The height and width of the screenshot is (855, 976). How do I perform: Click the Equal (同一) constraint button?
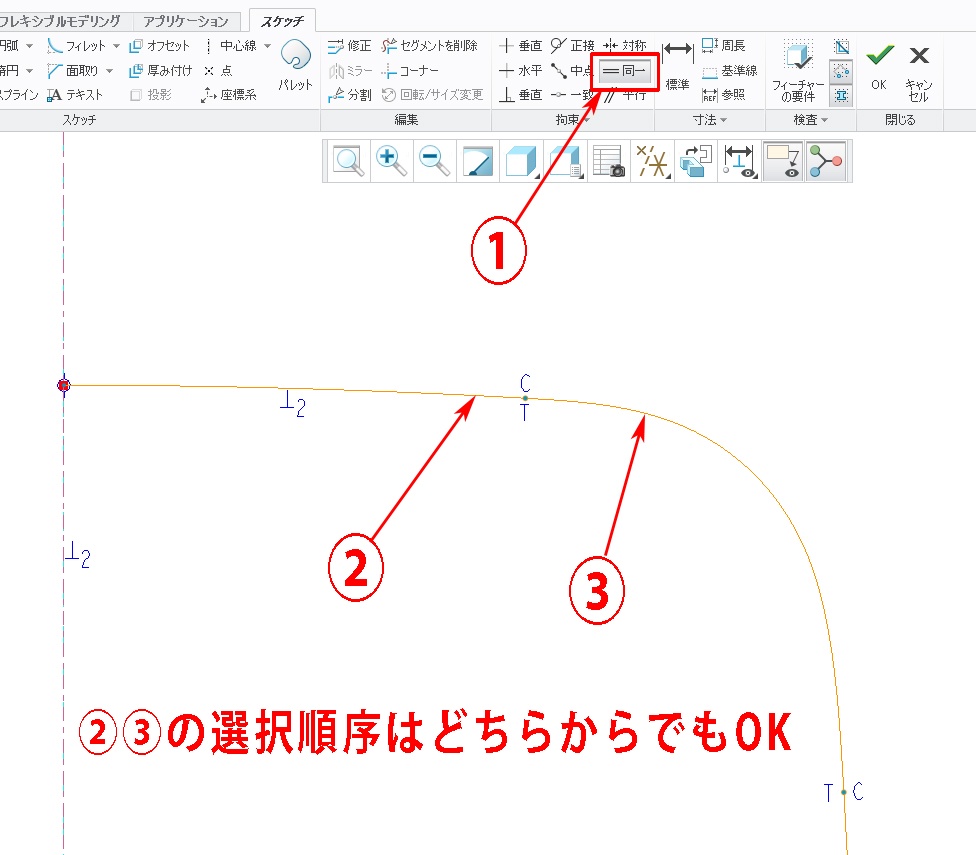[x=625, y=71]
